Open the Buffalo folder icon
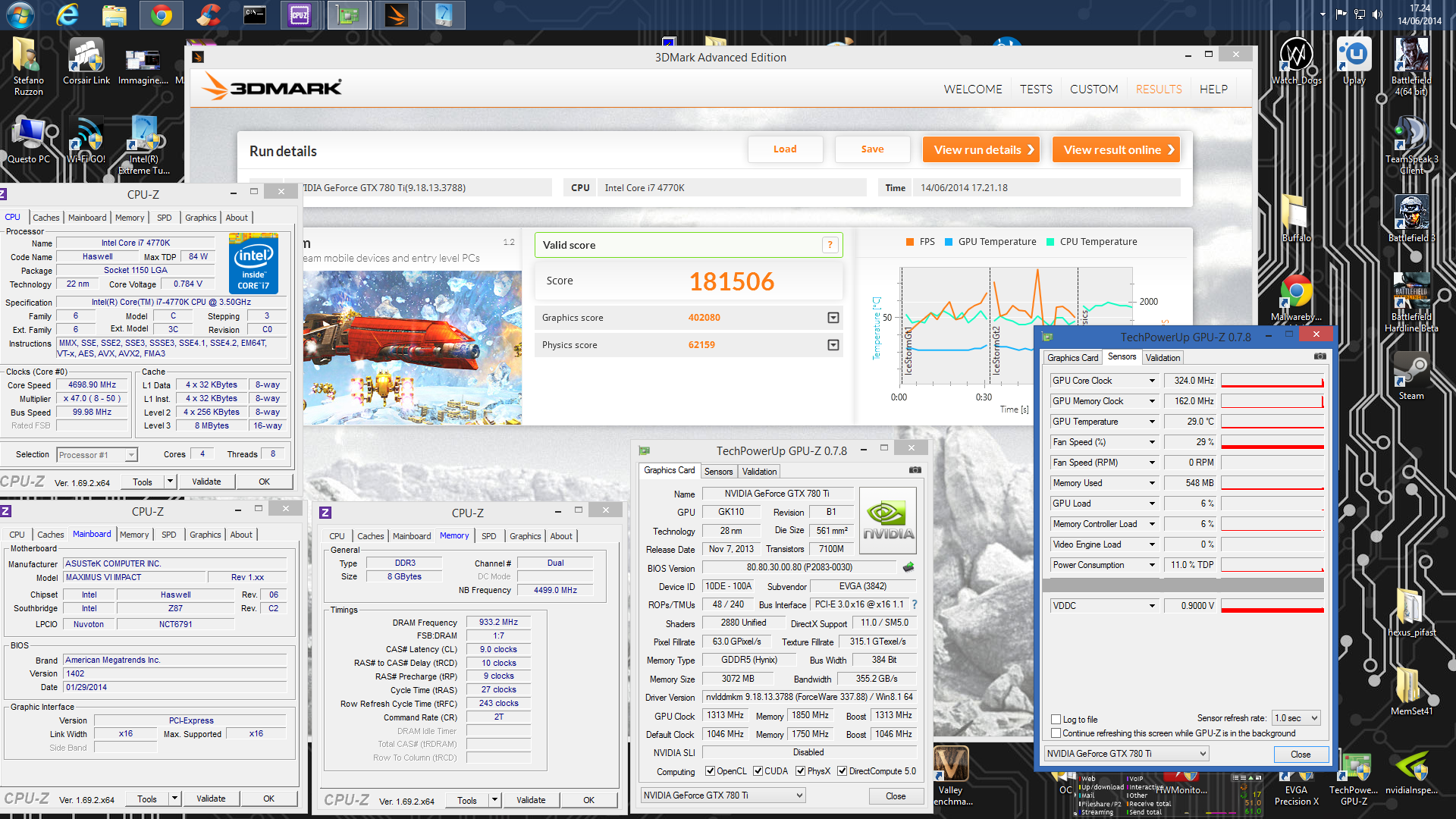Image resolution: width=1456 pixels, height=819 pixels. (1296, 220)
